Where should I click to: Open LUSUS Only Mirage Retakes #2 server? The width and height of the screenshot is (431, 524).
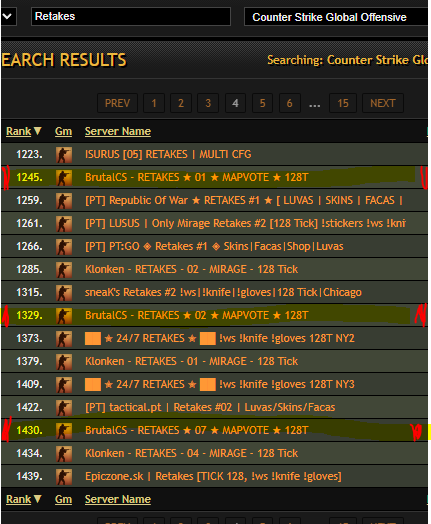pos(246,223)
